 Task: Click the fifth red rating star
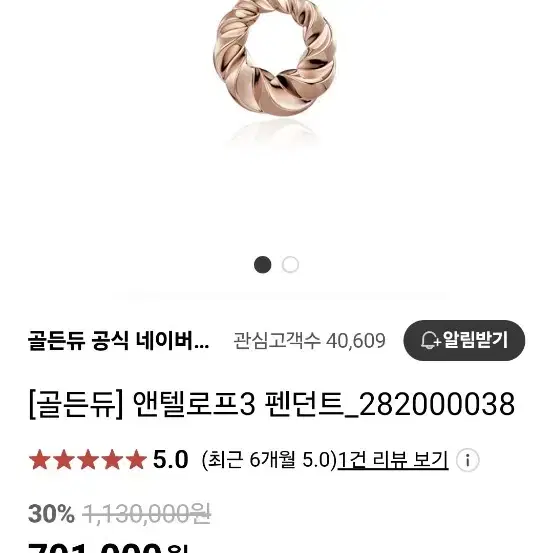[x=136, y=460]
